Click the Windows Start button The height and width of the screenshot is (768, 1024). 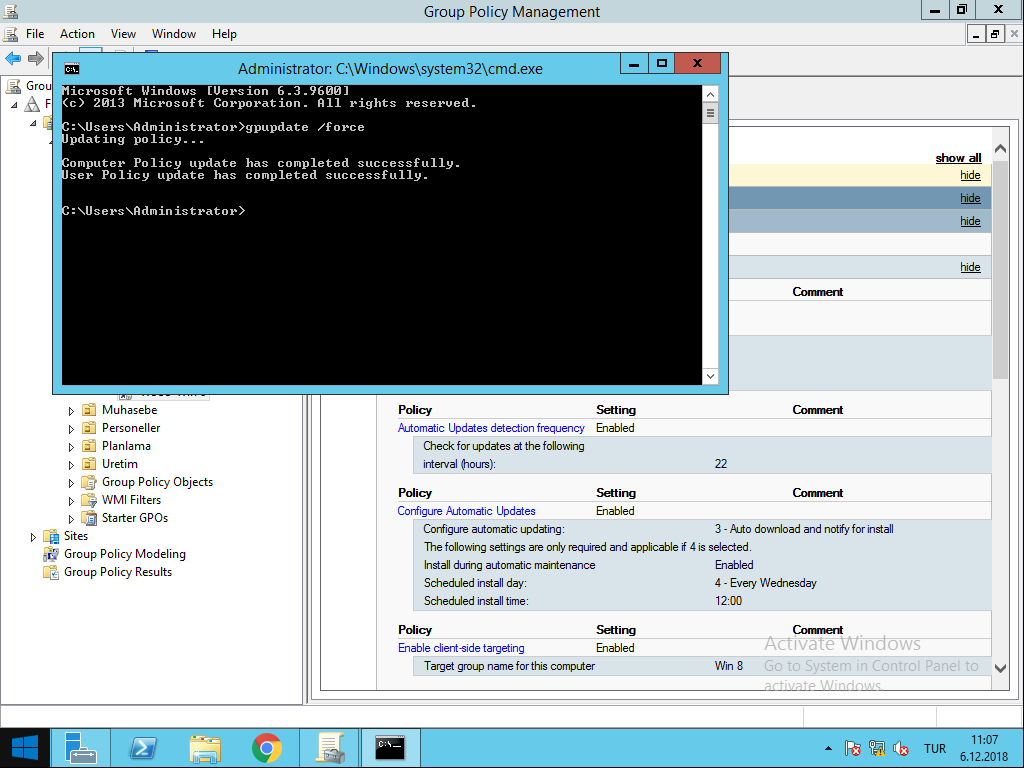[25, 748]
